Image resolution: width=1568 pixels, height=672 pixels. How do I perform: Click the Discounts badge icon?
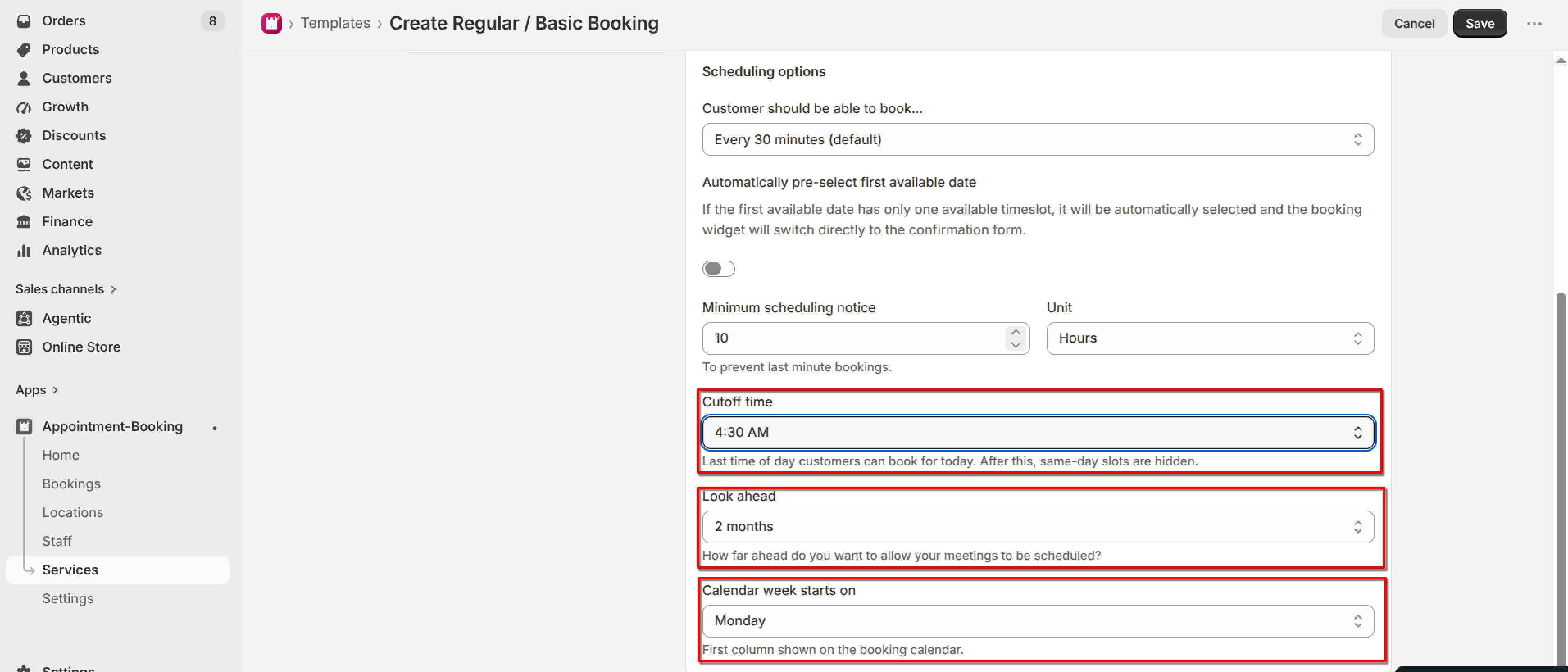[24, 136]
